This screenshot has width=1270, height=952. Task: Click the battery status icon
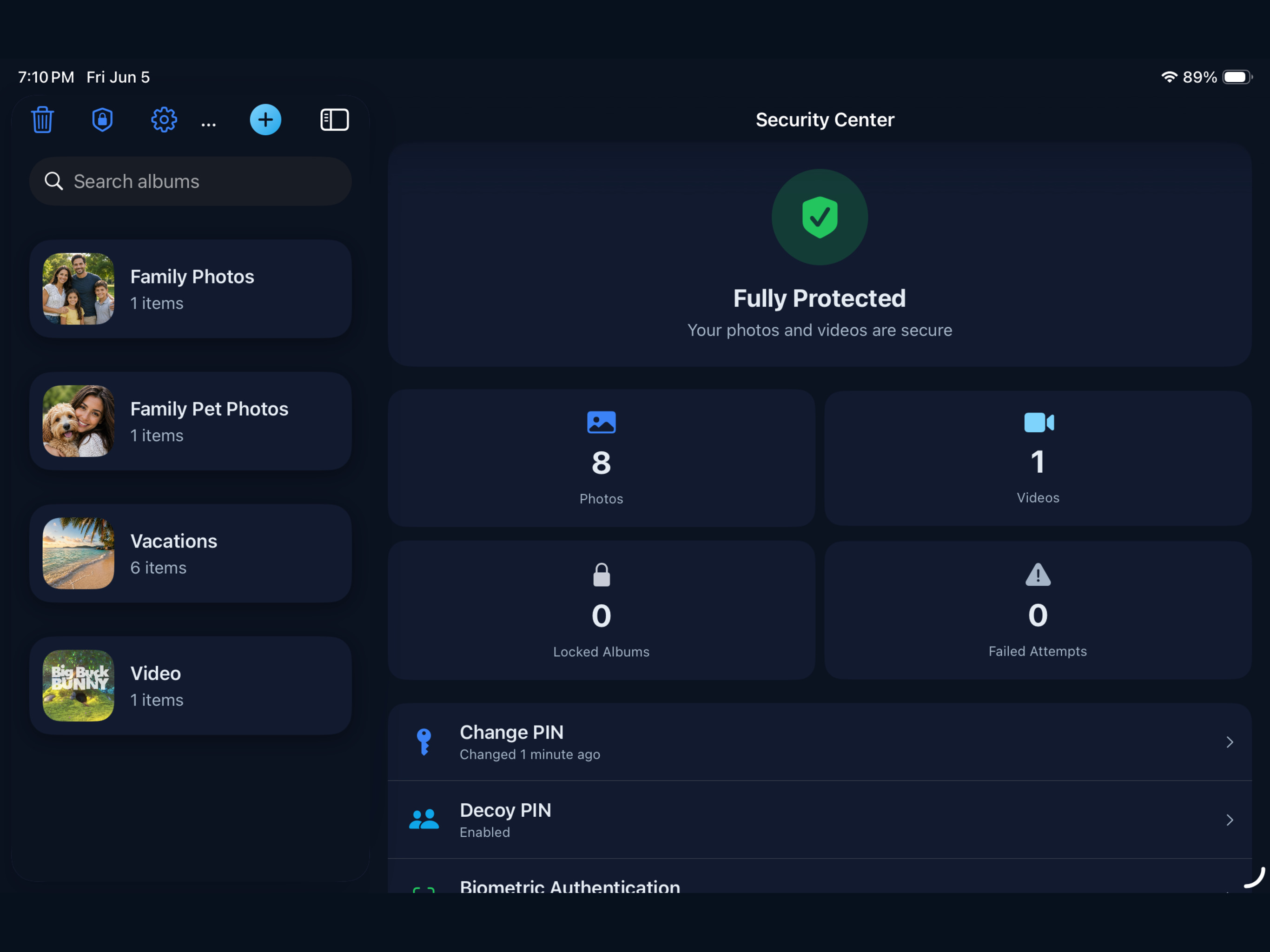1237,77
